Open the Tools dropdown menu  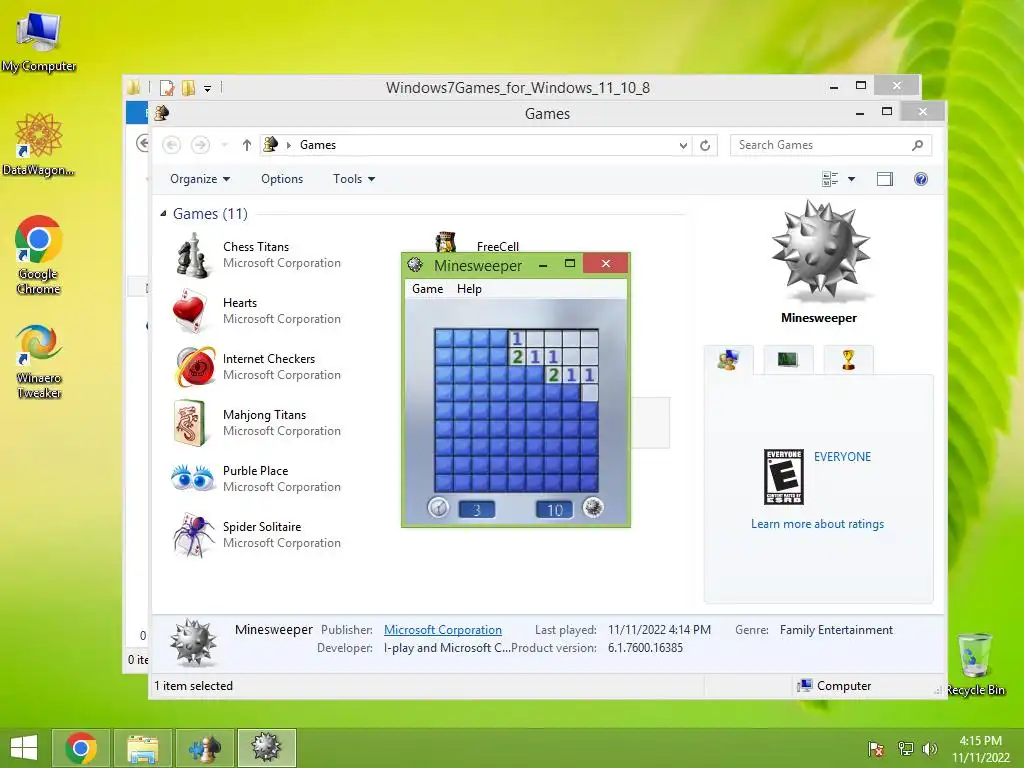pyautogui.click(x=354, y=179)
